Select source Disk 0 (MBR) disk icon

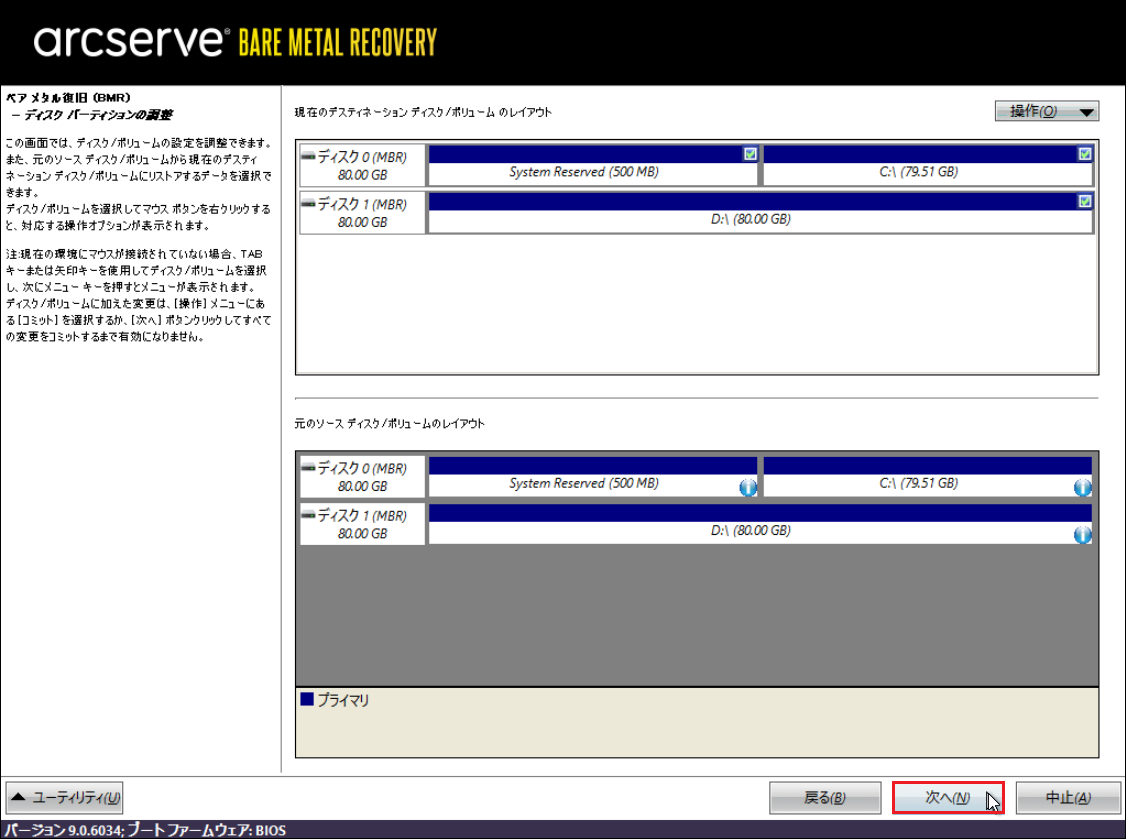(308, 468)
